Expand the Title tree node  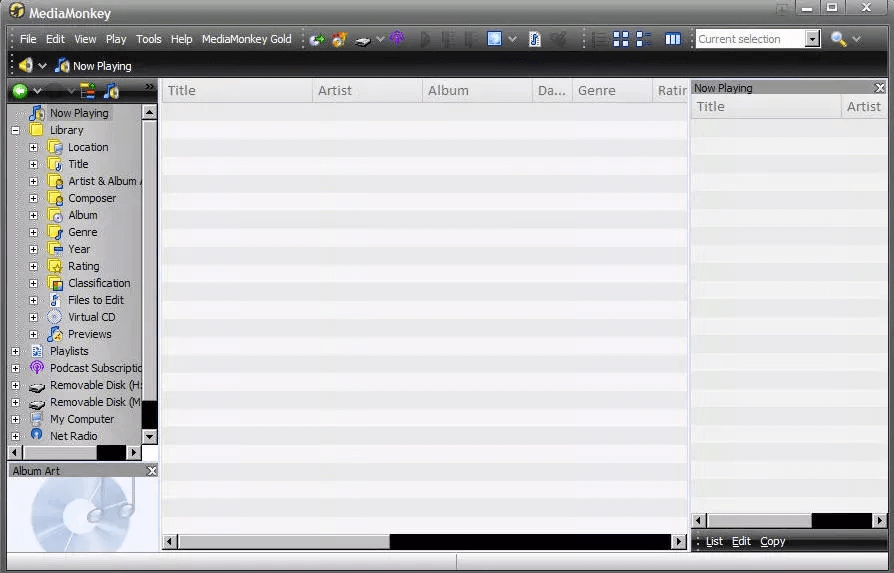coord(34,164)
